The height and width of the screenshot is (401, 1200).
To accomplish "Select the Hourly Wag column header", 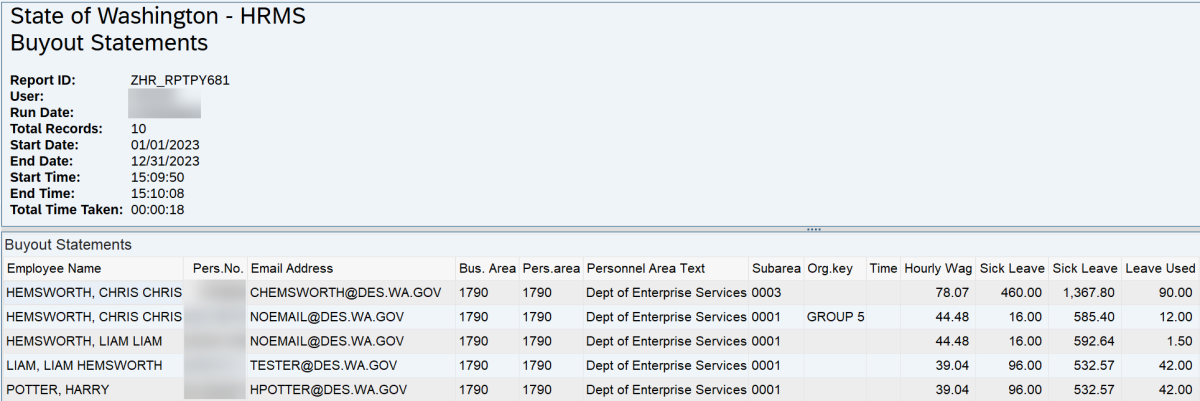I will [938, 269].
